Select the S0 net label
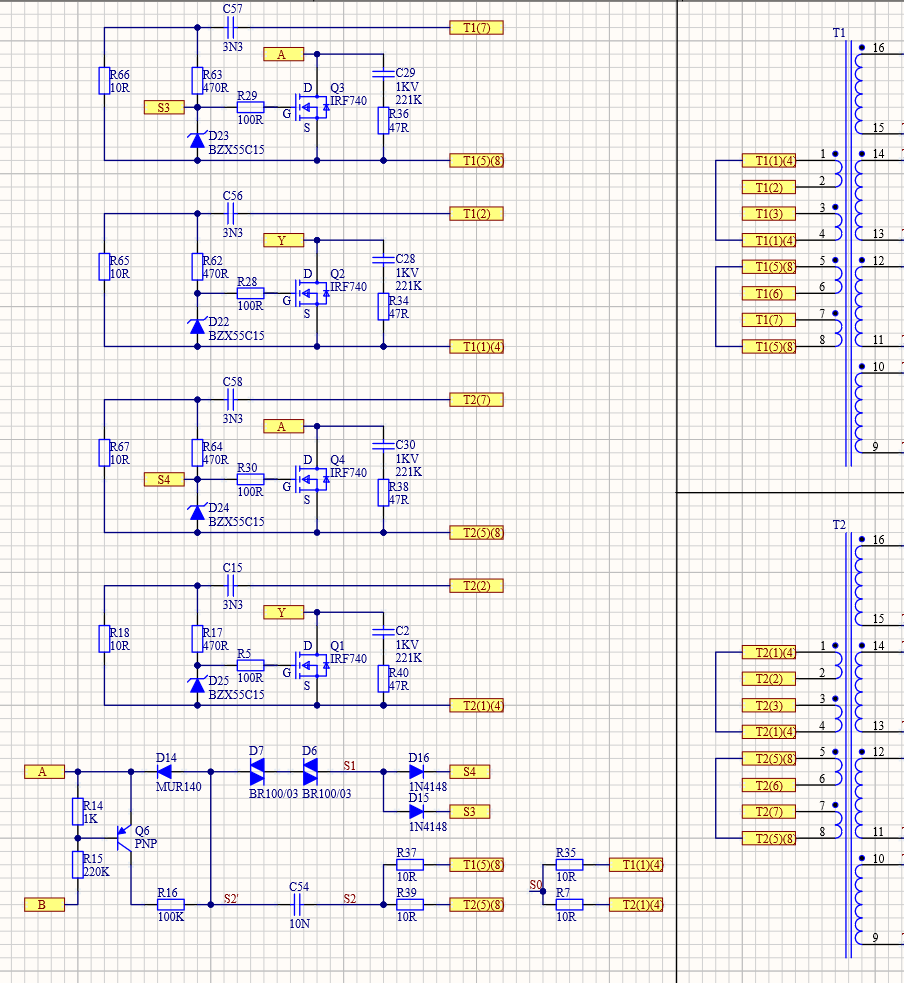The height and width of the screenshot is (983, 904). point(536,885)
